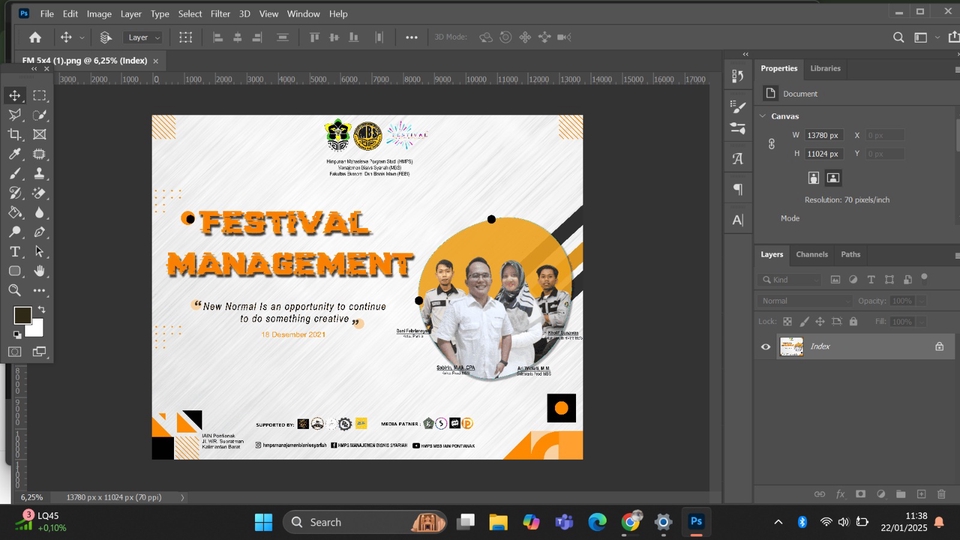The image size is (960, 540).
Task: Select the Clone Stamp tool
Action: (39, 173)
